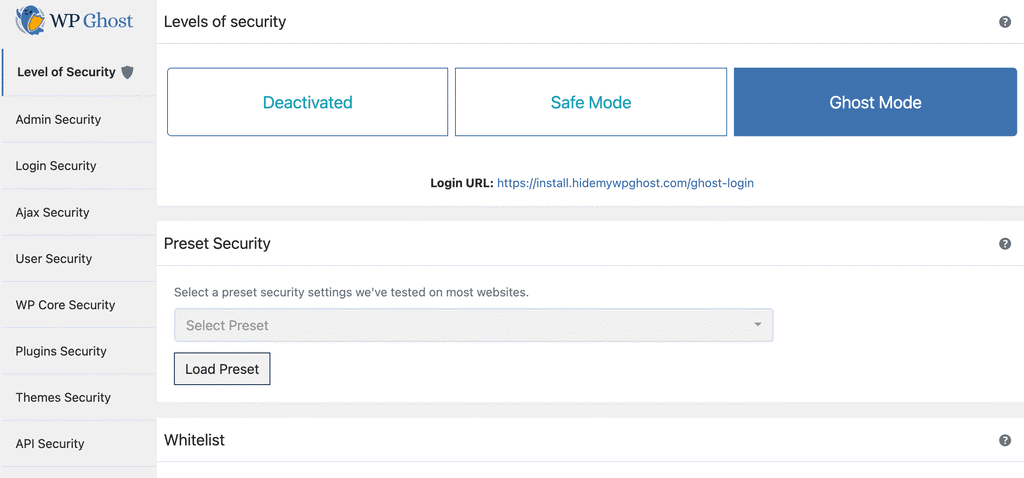The width and height of the screenshot is (1024, 478).
Task: Navigate to API Security
Action: (78, 444)
